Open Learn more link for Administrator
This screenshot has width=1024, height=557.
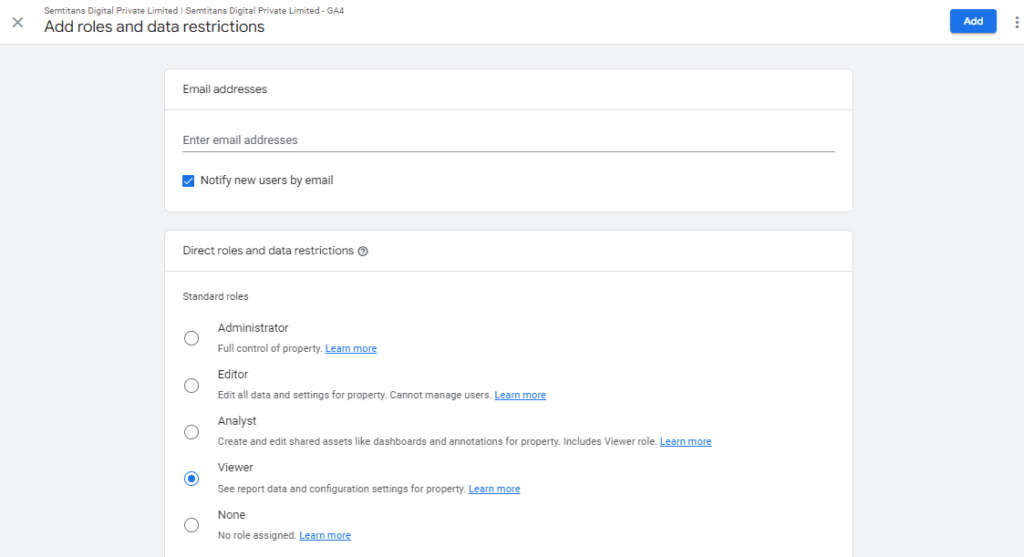click(351, 349)
